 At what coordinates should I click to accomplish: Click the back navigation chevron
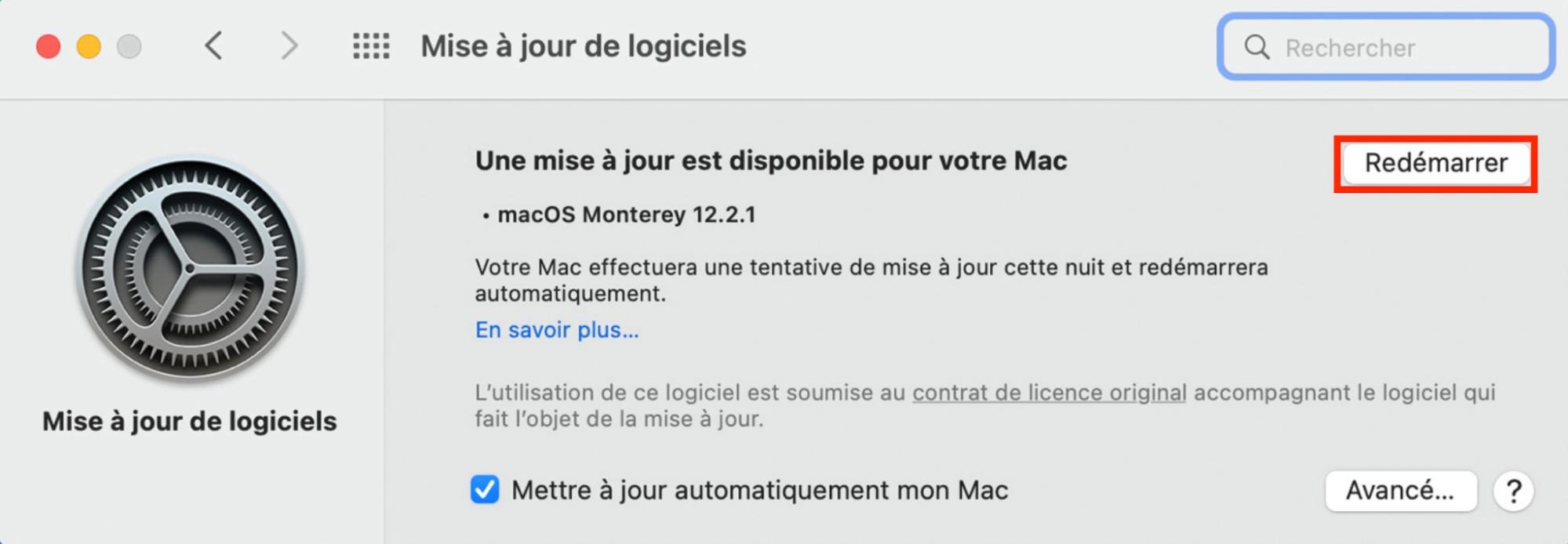point(215,47)
